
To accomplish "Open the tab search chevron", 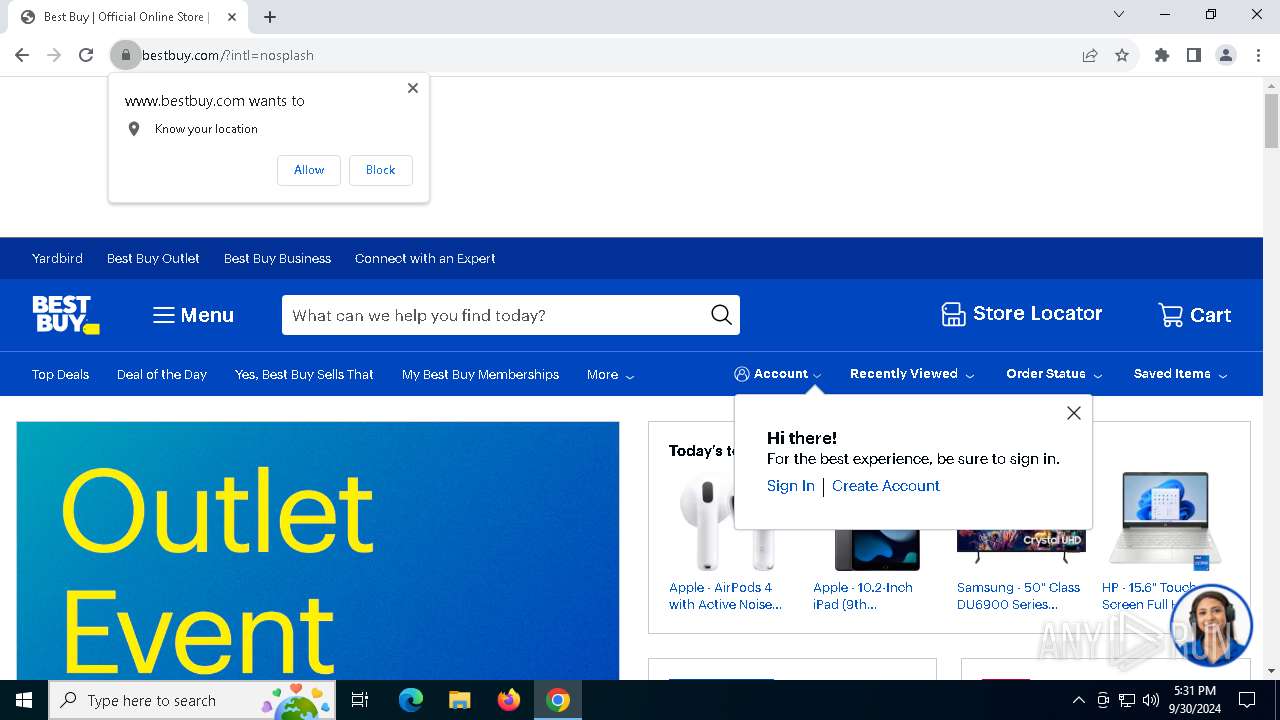I will pyautogui.click(x=1119, y=14).
